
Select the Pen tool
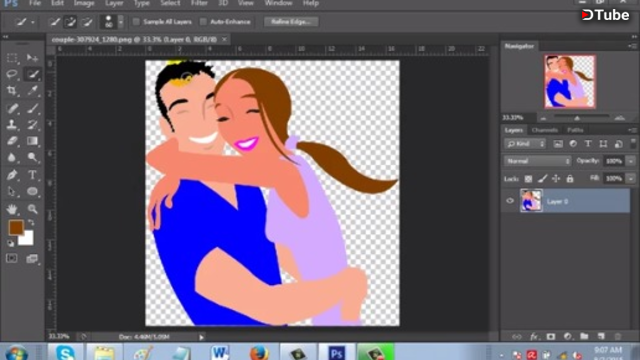pos(12,175)
